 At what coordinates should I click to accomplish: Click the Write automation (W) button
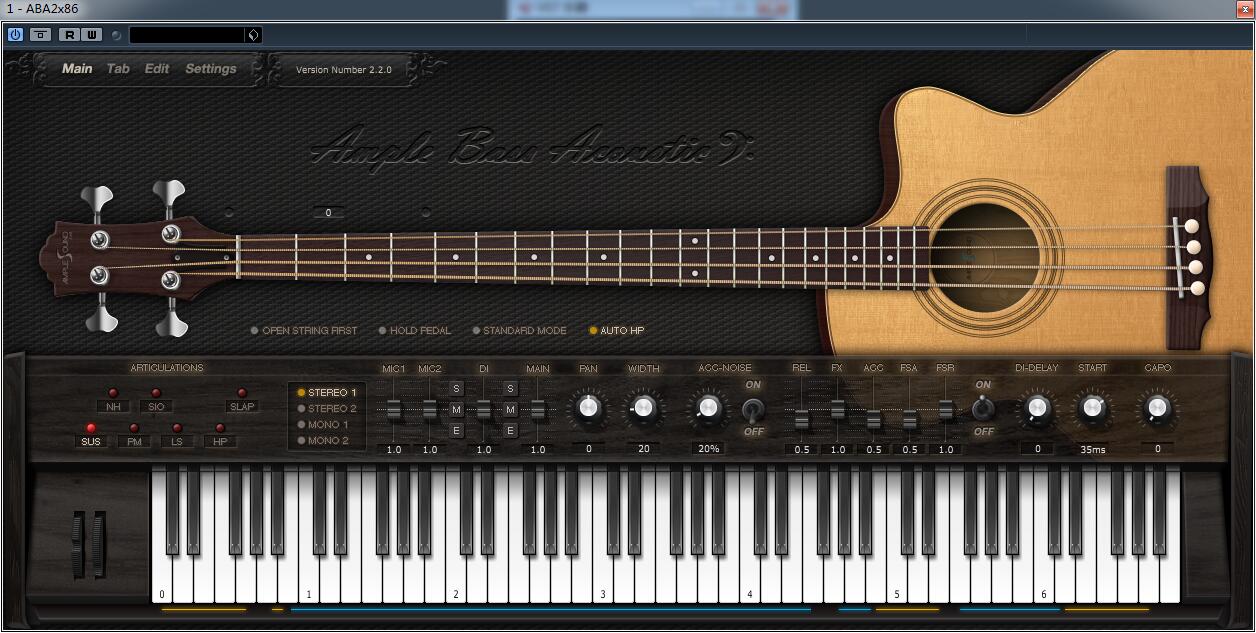(x=91, y=35)
